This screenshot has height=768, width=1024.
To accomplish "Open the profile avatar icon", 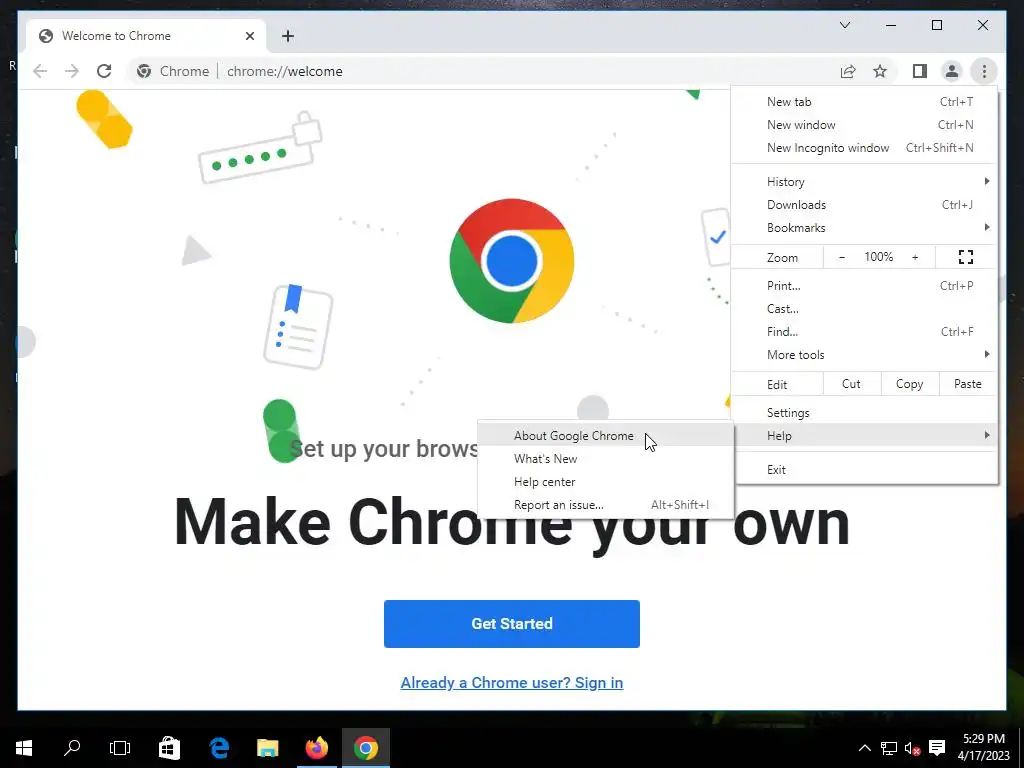I will point(952,71).
